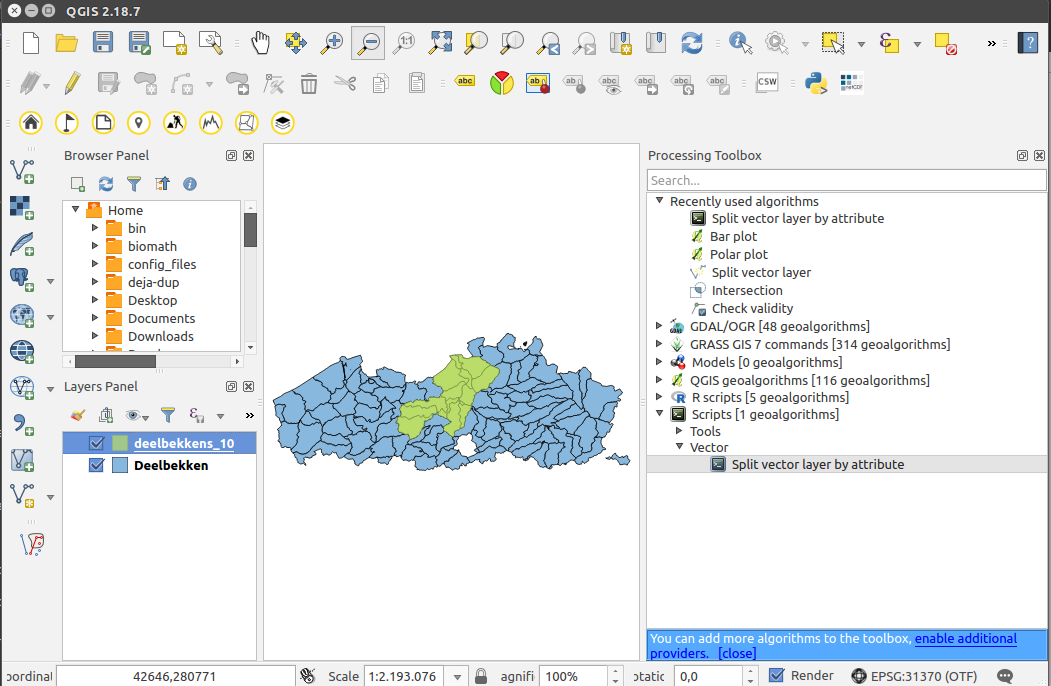Open the Python console
This screenshot has height=686, width=1051.
[816, 83]
